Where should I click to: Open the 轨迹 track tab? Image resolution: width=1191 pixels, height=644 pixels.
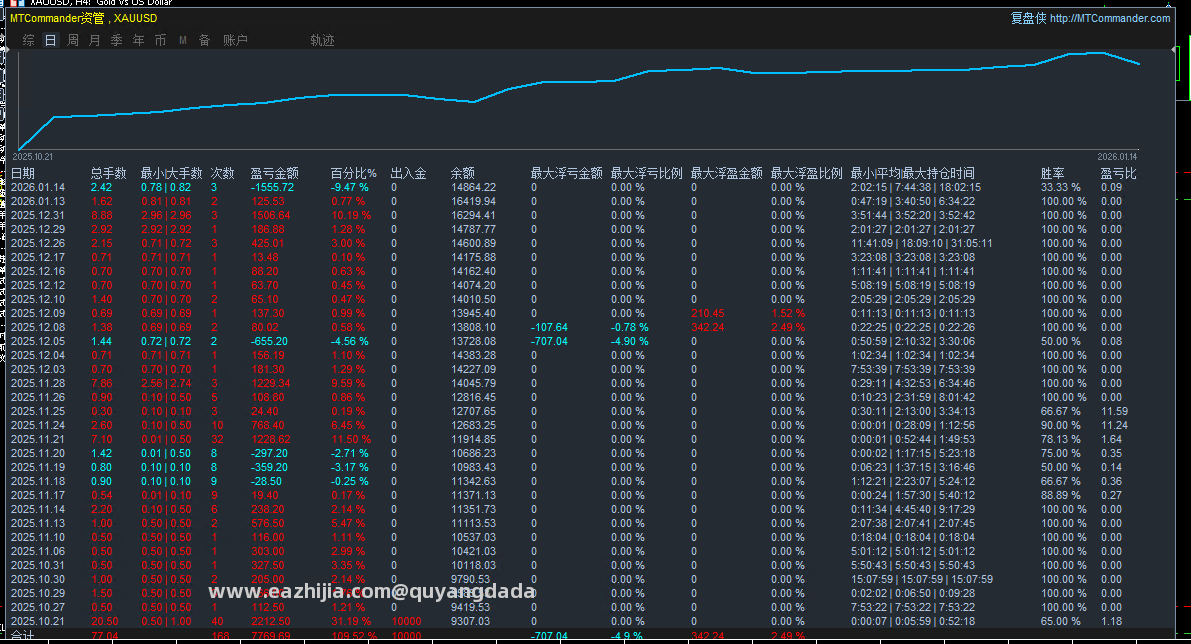(x=322, y=40)
